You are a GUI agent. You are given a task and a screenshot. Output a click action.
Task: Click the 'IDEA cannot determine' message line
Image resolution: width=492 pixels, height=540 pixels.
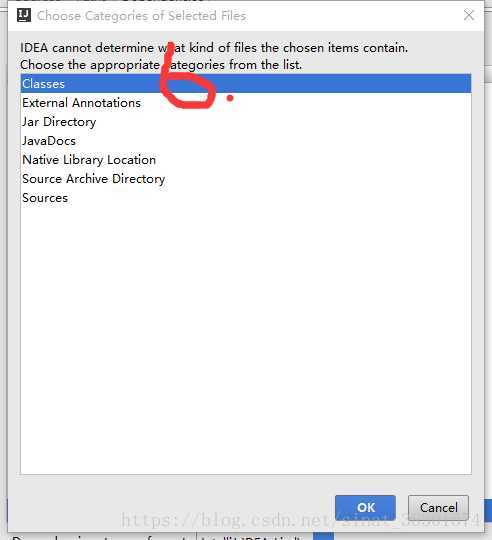coord(214,48)
